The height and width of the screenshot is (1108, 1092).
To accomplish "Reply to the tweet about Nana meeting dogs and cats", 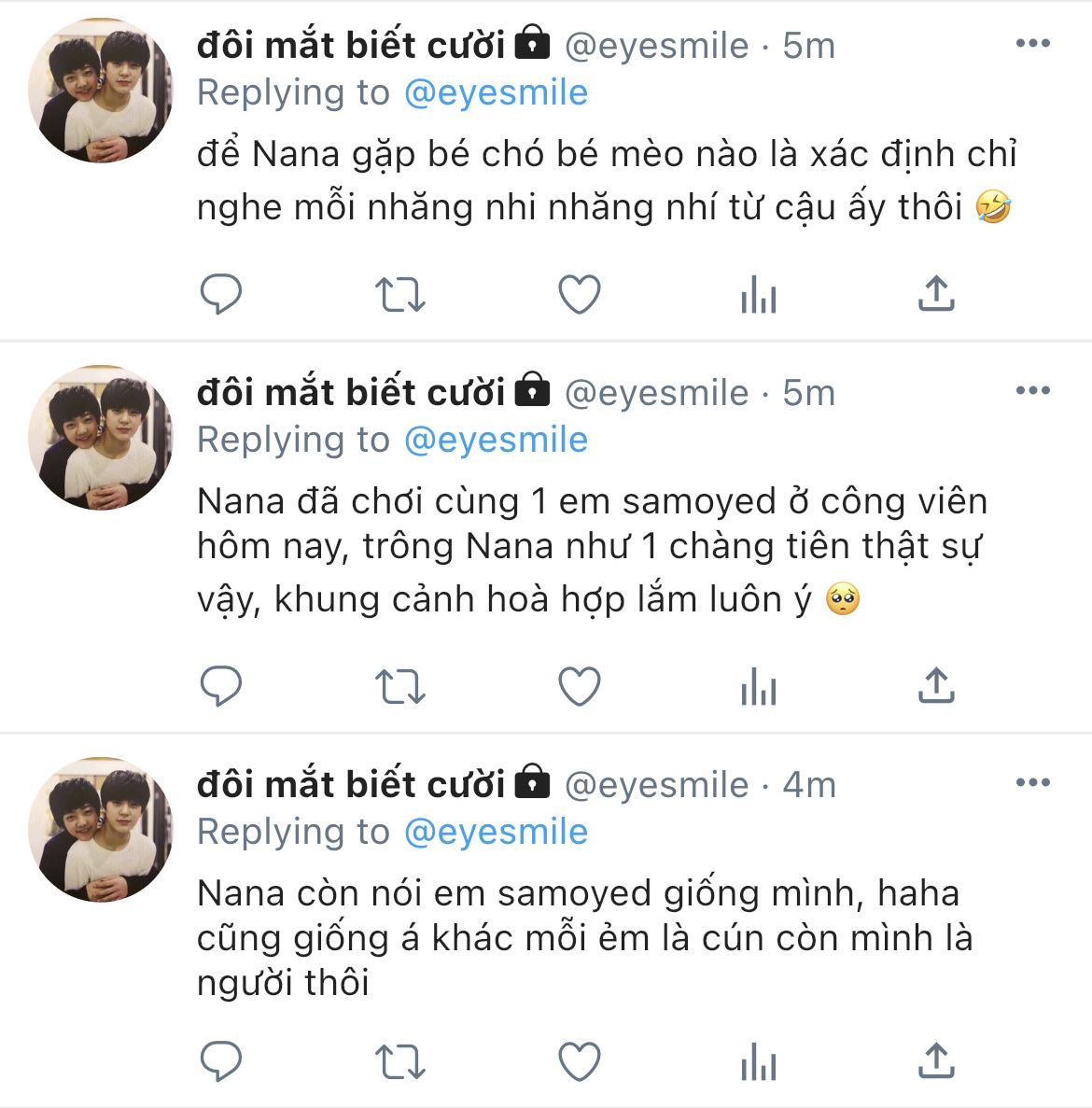I will [221, 295].
